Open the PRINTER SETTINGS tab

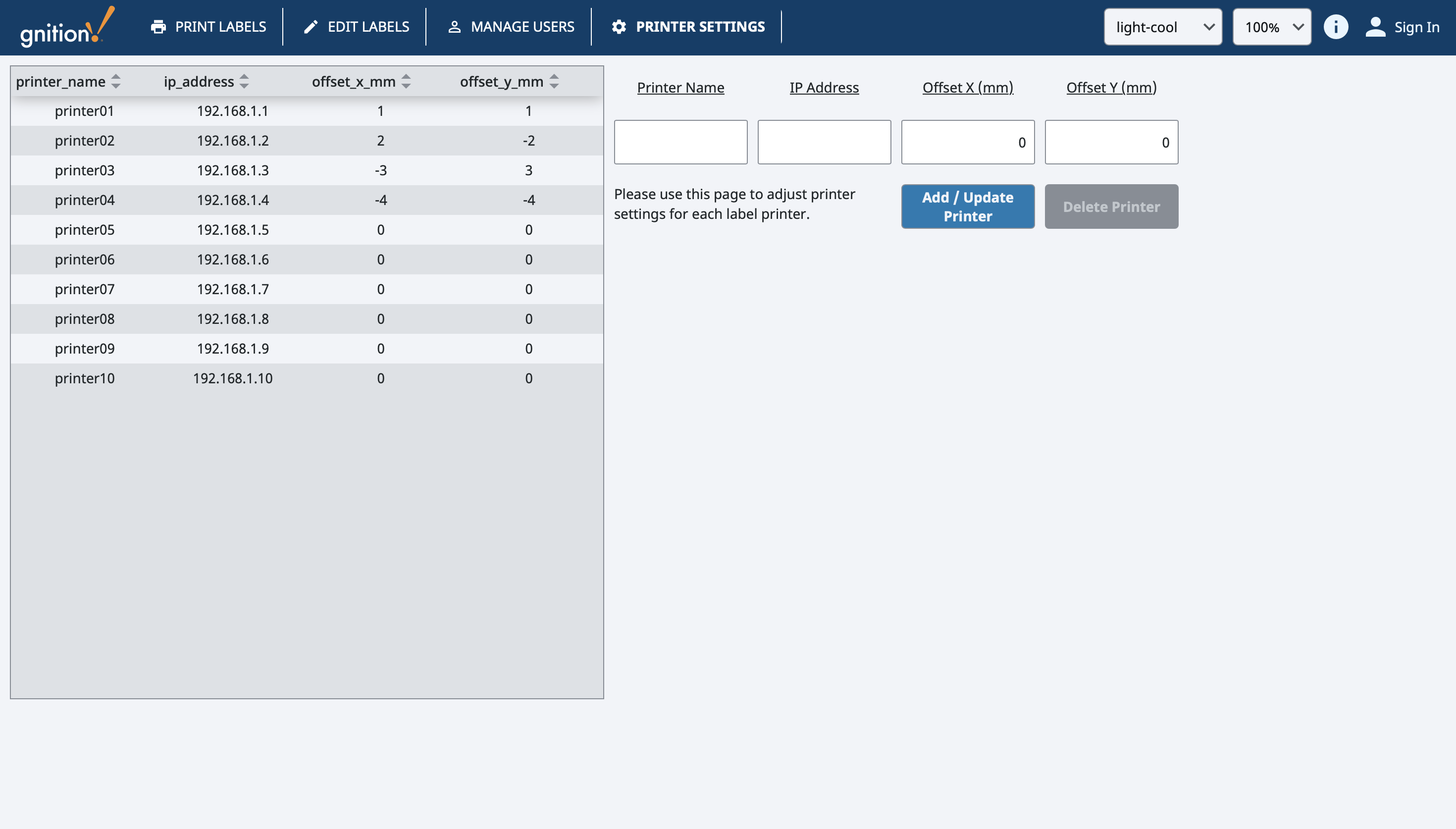tap(688, 27)
